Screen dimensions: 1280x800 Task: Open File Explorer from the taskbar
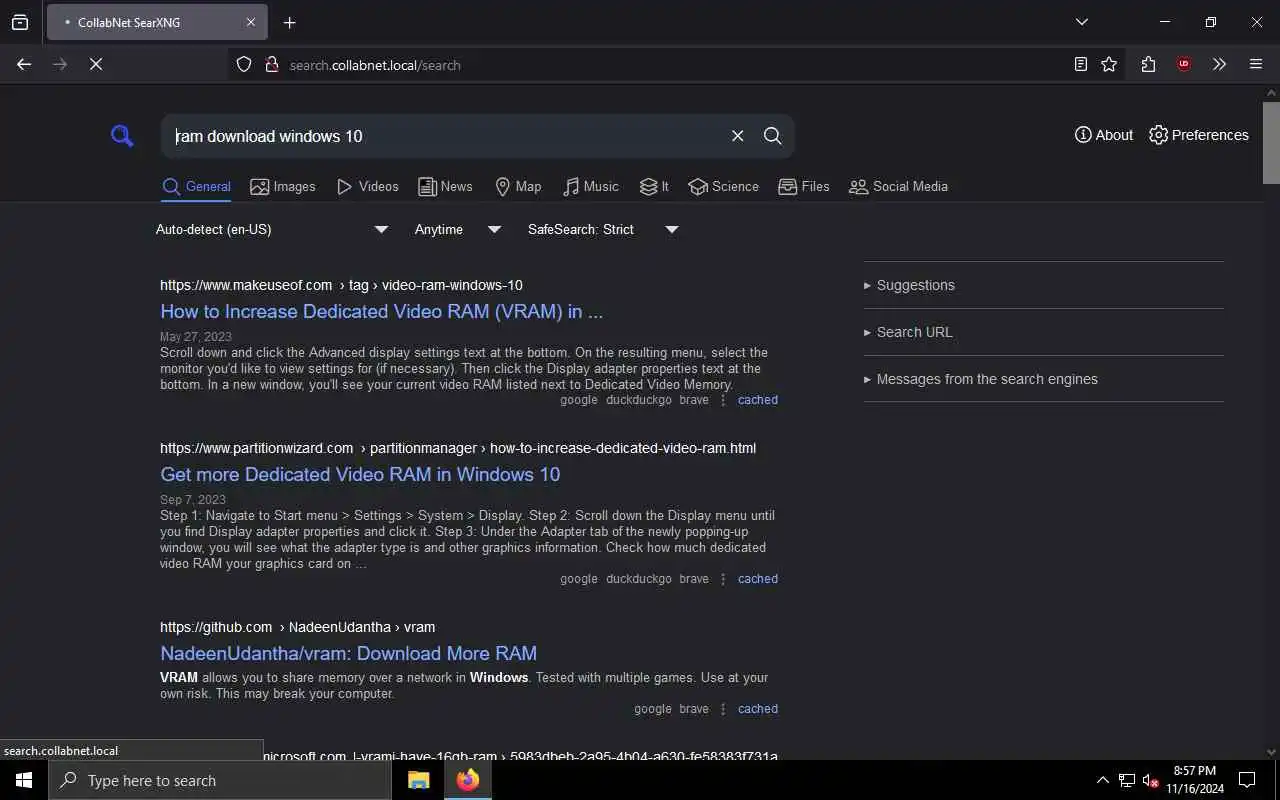pyautogui.click(x=418, y=780)
